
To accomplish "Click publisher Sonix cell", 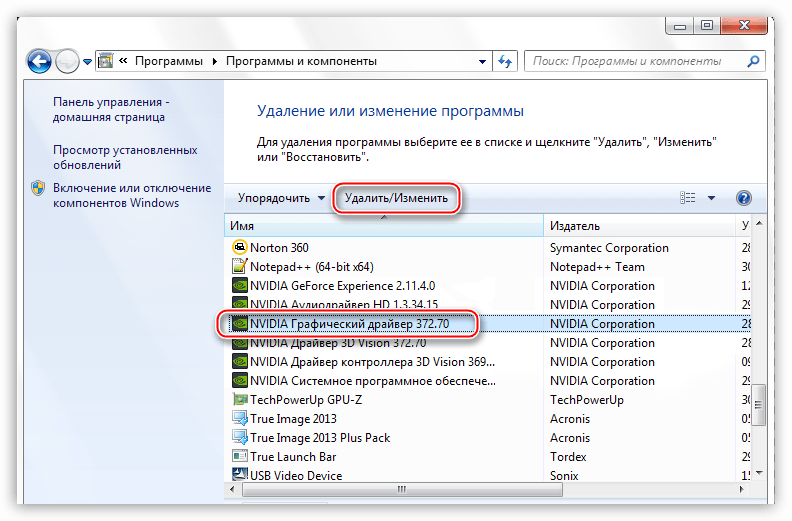I will (x=564, y=476).
